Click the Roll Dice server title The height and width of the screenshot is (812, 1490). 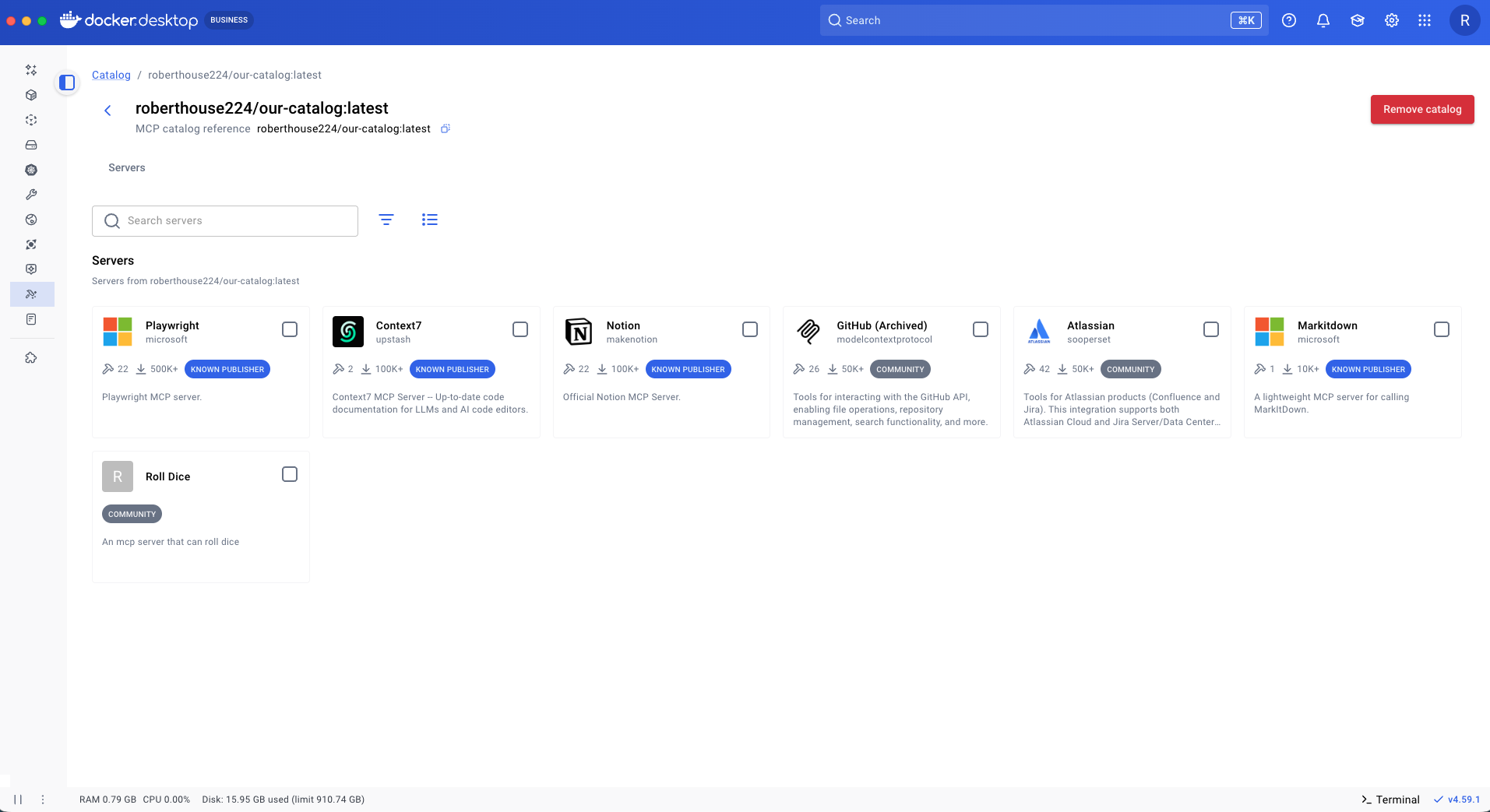(x=167, y=476)
